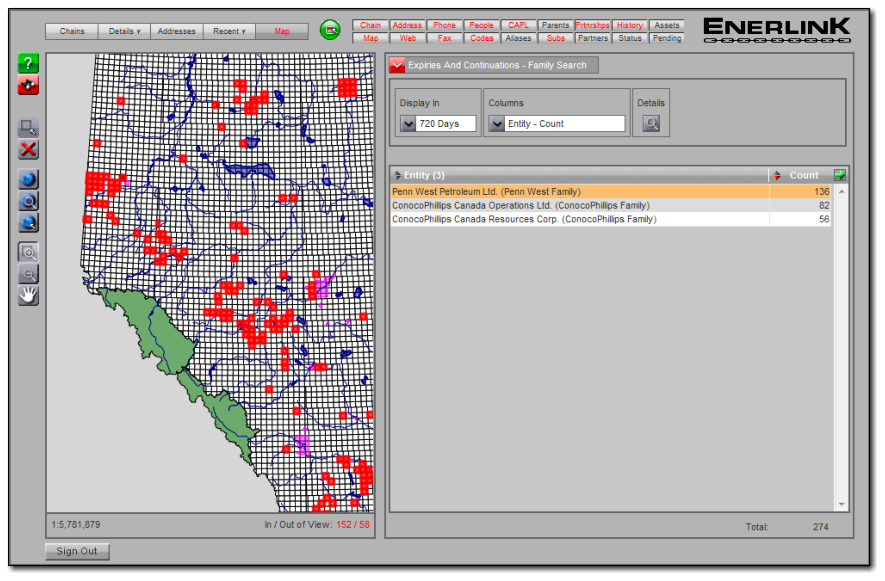Screen dimensions: 885x581
Task: Click the Address button
Action: point(407,25)
